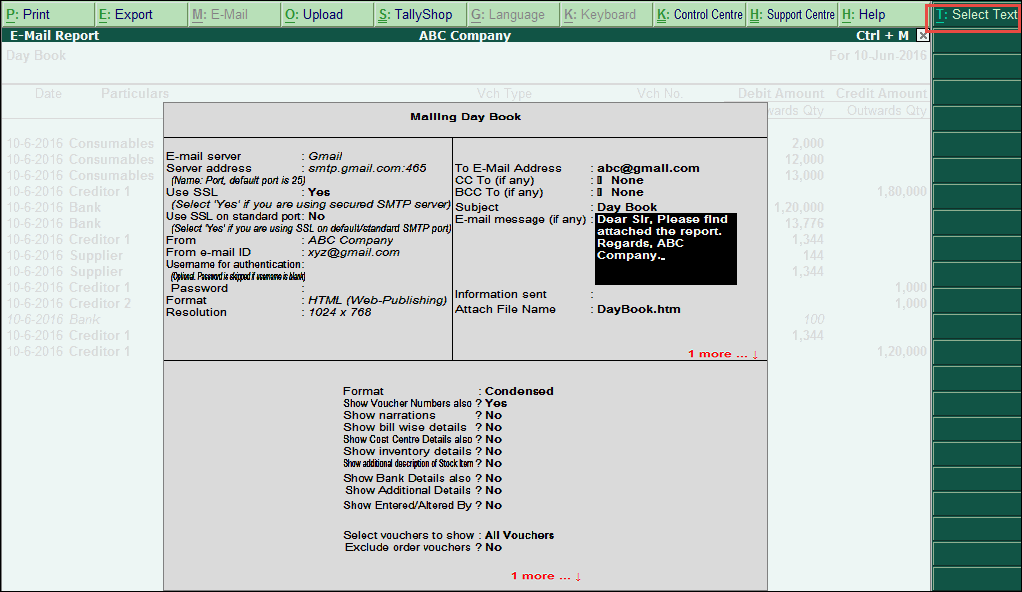Click 'For 10-Jun-2016' date text
The image size is (1022, 592).
(877, 55)
